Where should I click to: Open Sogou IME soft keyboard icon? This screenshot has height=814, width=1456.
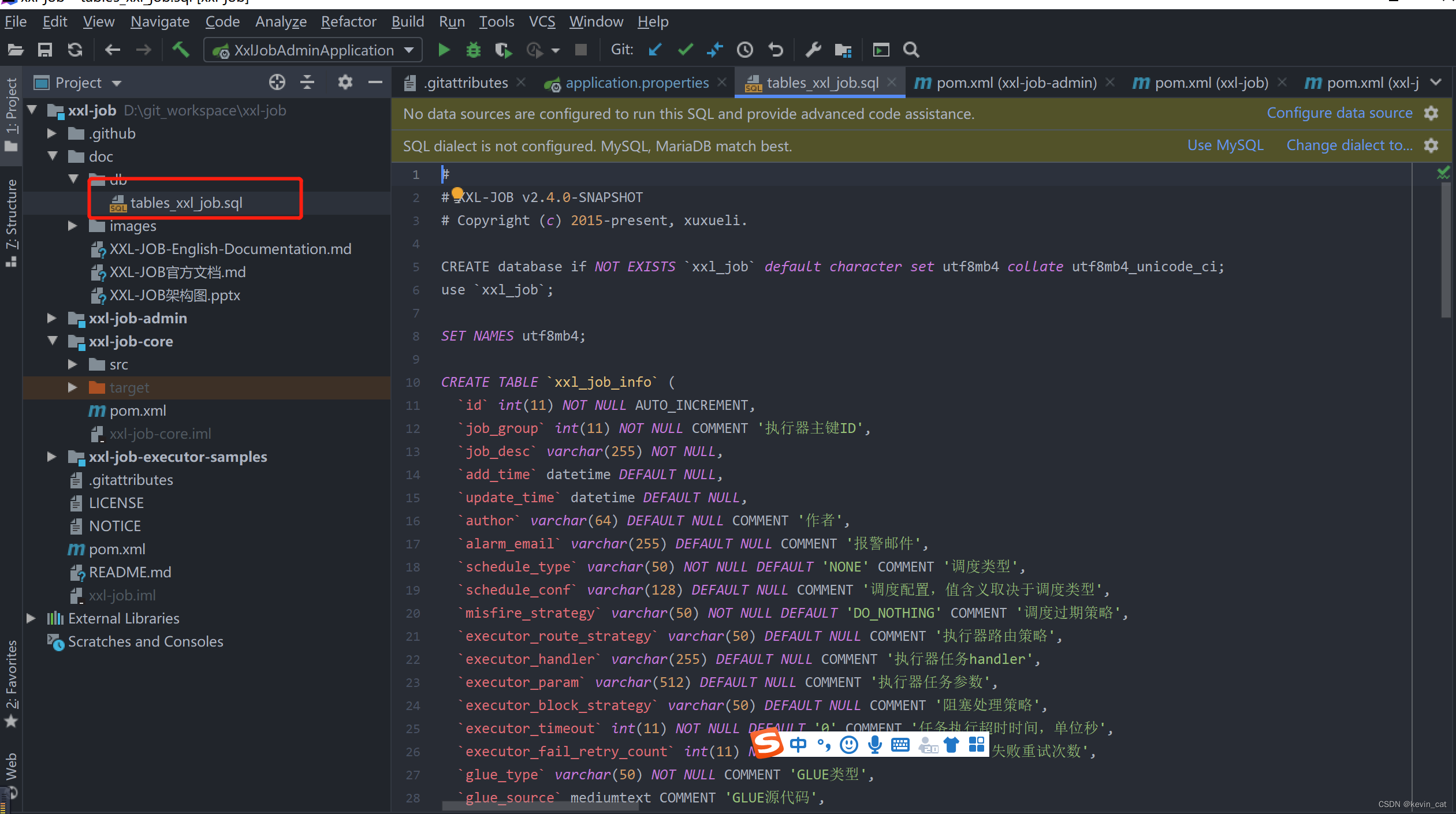(x=900, y=745)
